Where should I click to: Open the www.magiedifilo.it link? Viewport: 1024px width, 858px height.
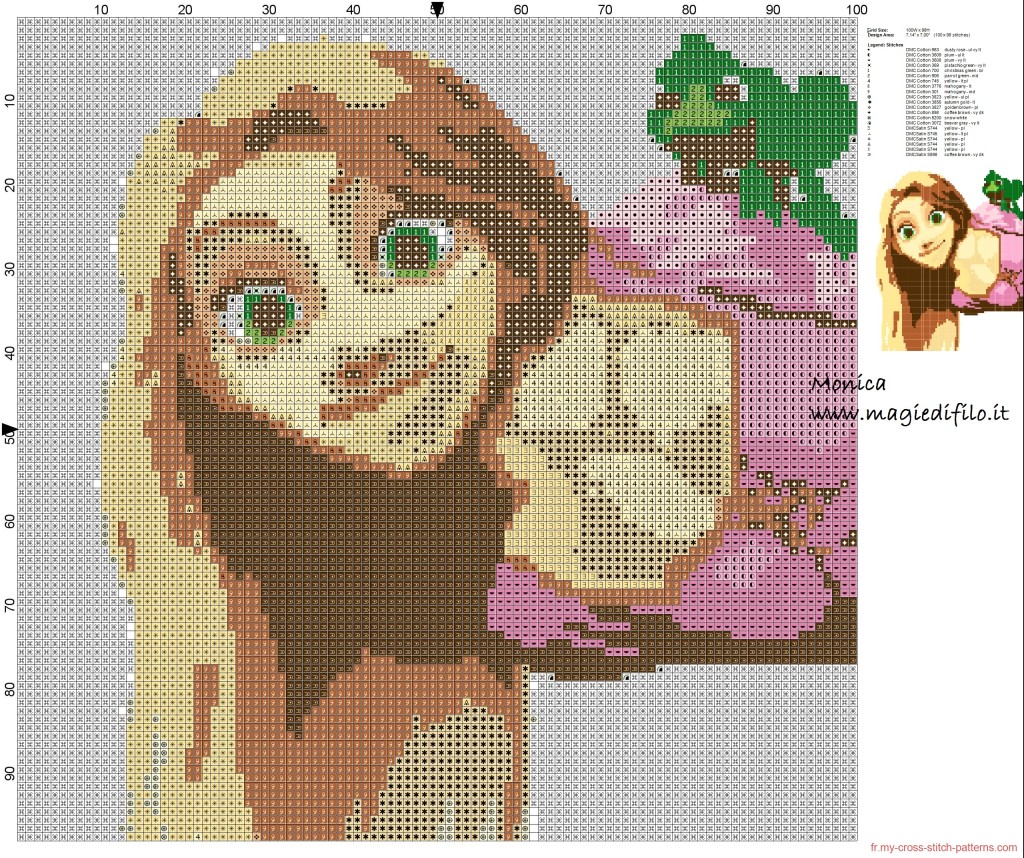pos(908,413)
